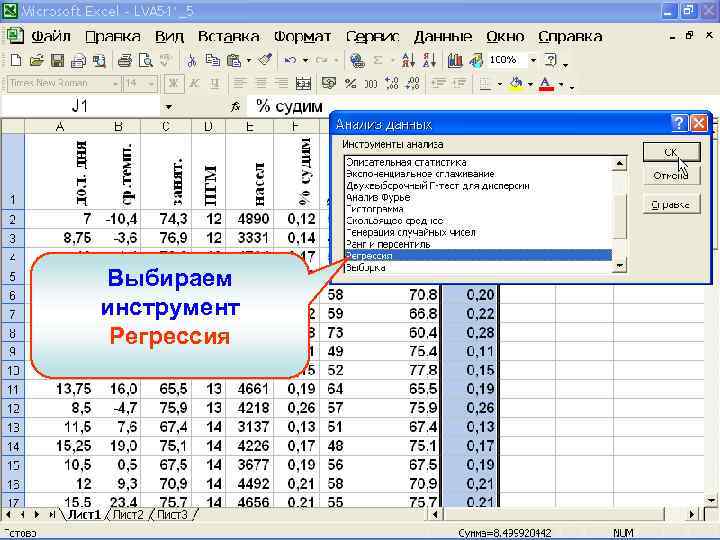This screenshot has width=720, height=540.
Task: Open the Сервис menu
Action: 372,36
